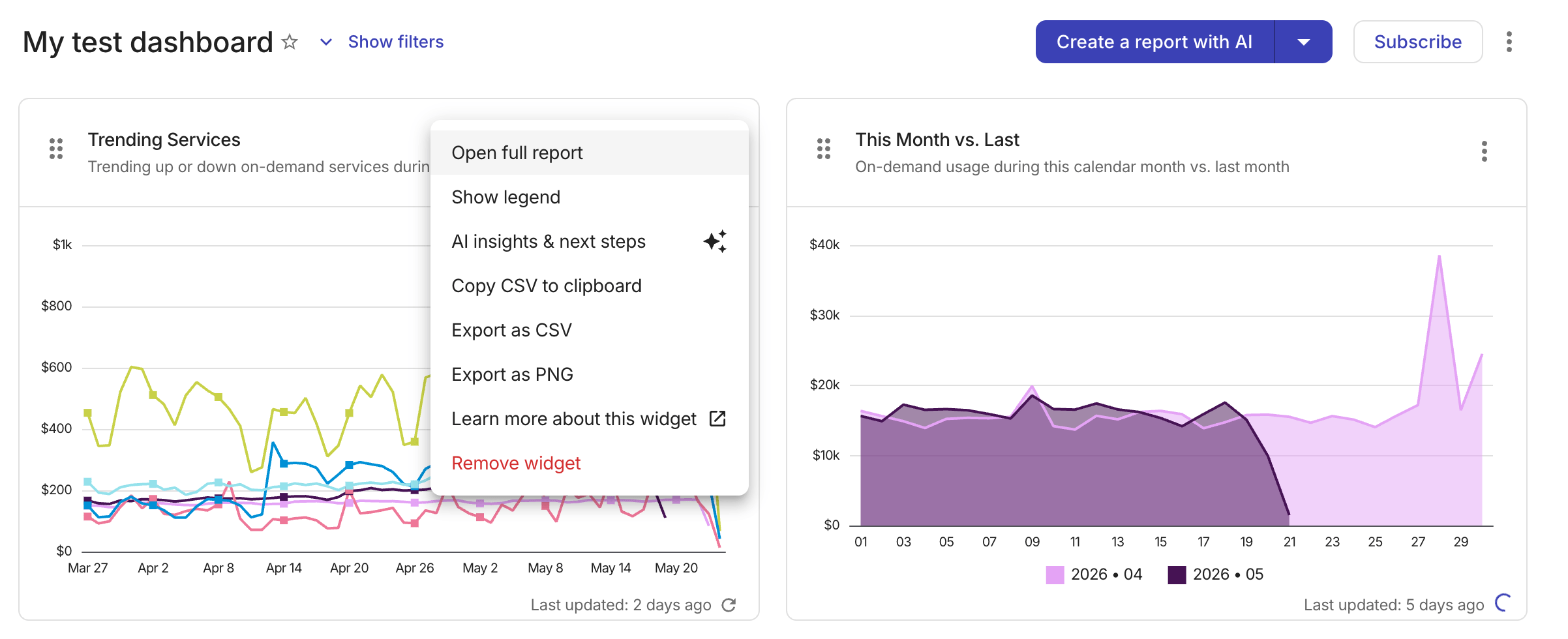Star the My test dashboard favorite icon

point(290,42)
